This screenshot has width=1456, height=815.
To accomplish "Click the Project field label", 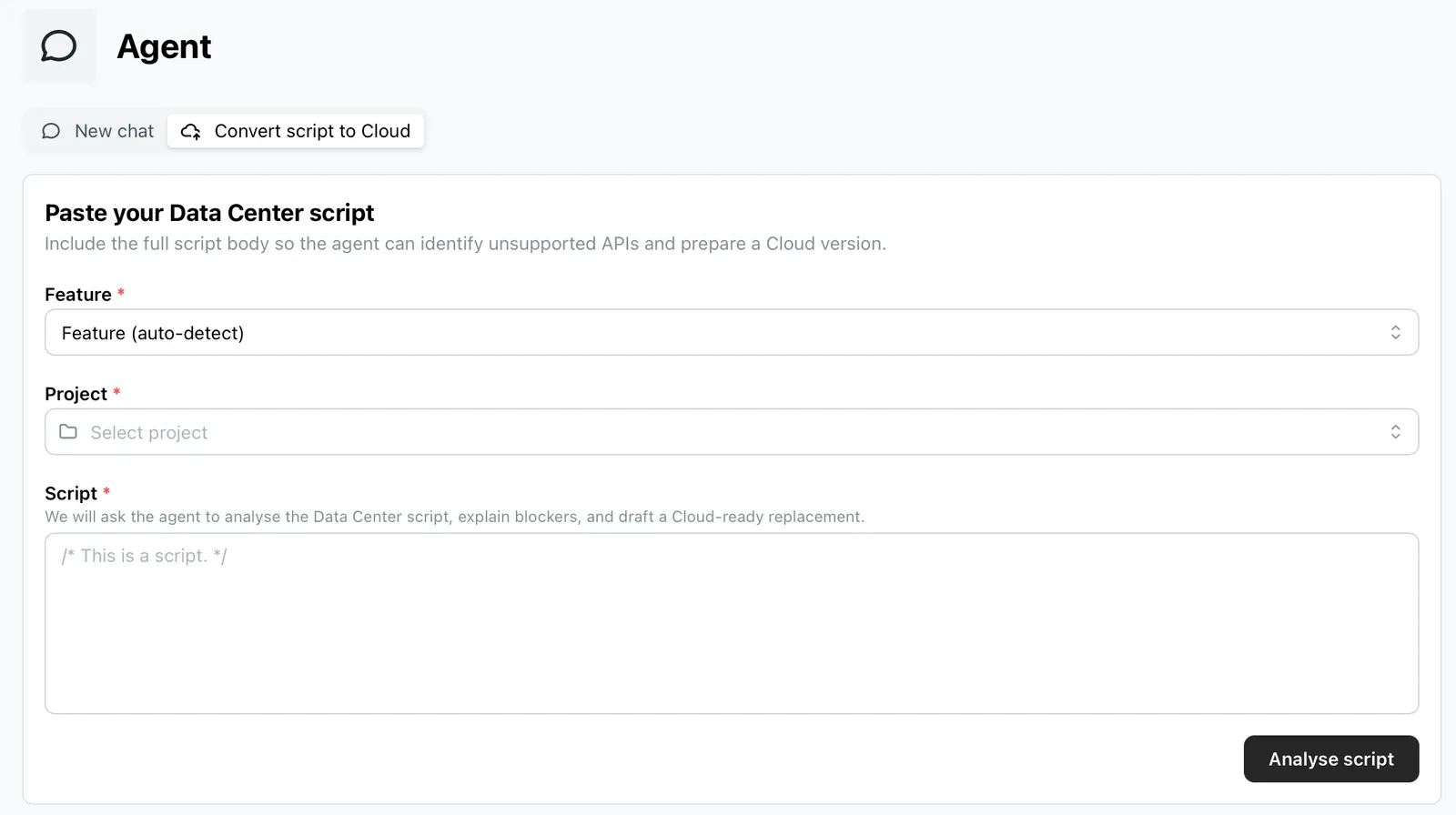I will [x=76, y=394].
